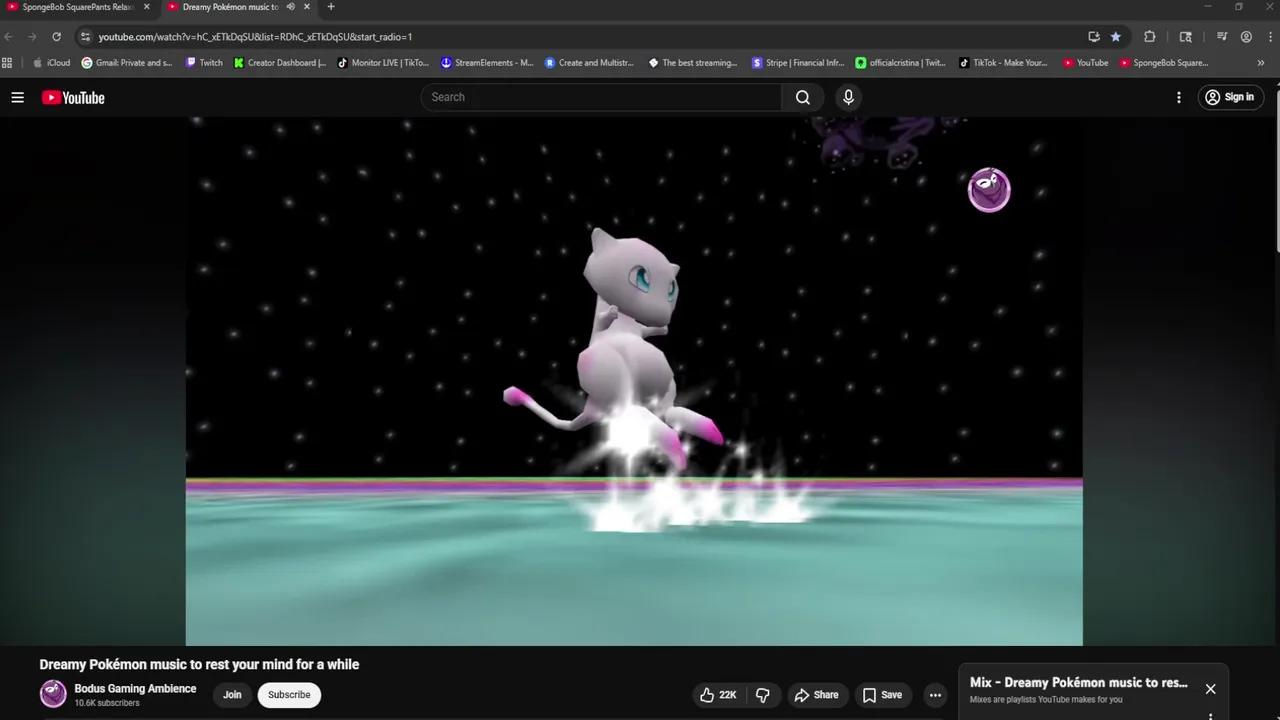The height and width of the screenshot is (720, 1280).
Task: Open the Extensions puzzle icon
Action: (x=1150, y=37)
